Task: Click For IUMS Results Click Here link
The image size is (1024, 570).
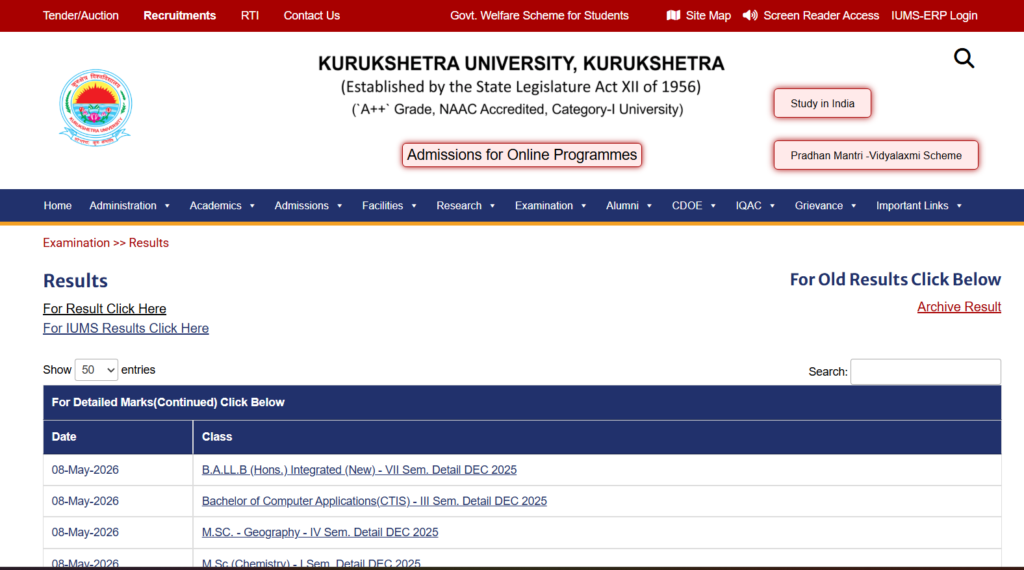Action: (126, 328)
